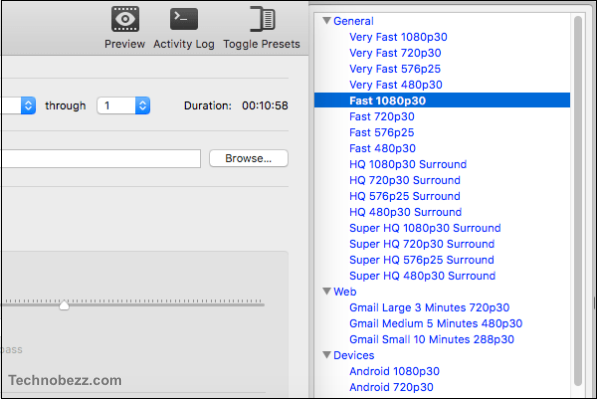This screenshot has width=598, height=399.
Task: Select Very Fast 1080p30 preset
Action: (x=398, y=37)
